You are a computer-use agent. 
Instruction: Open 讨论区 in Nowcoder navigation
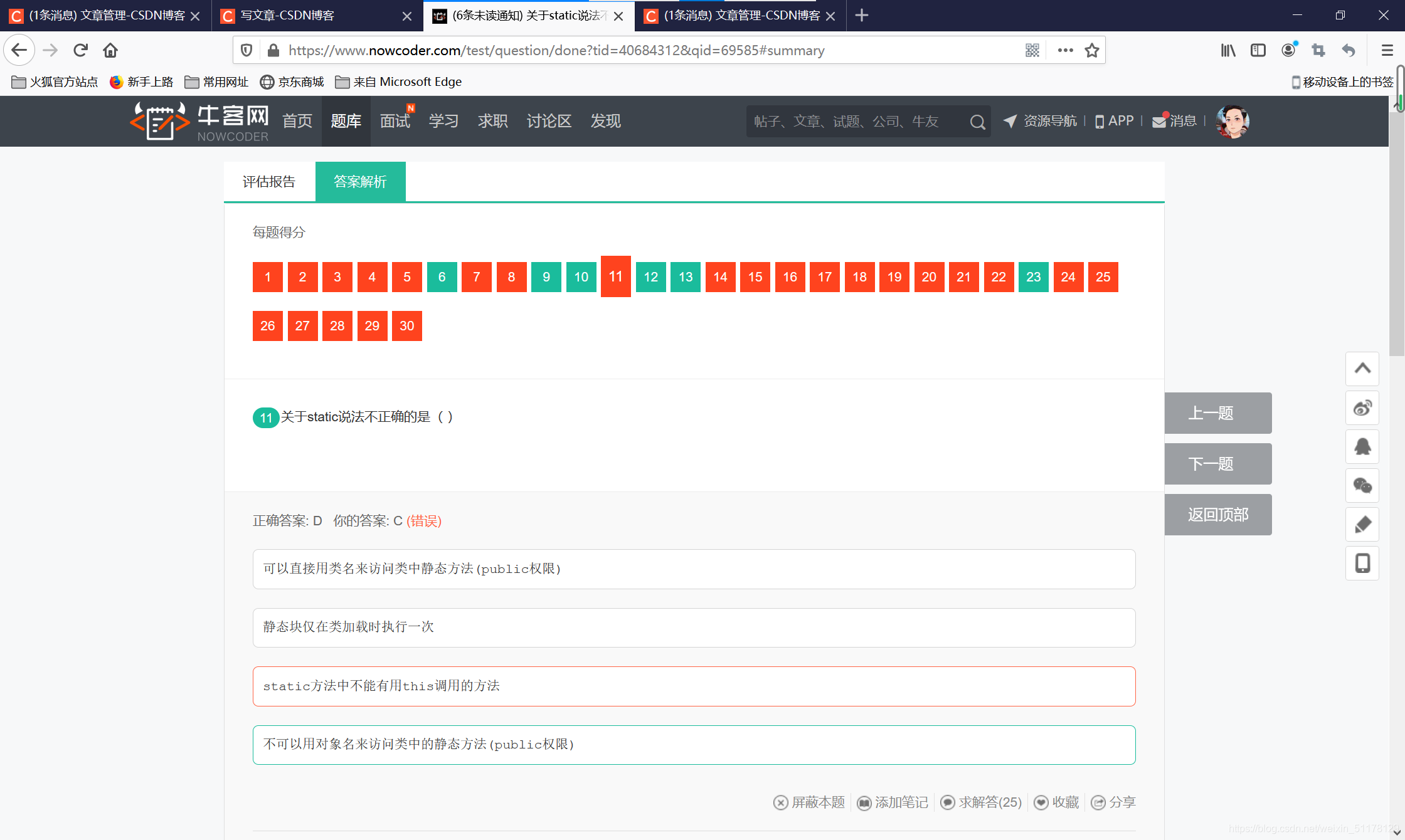tap(549, 122)
